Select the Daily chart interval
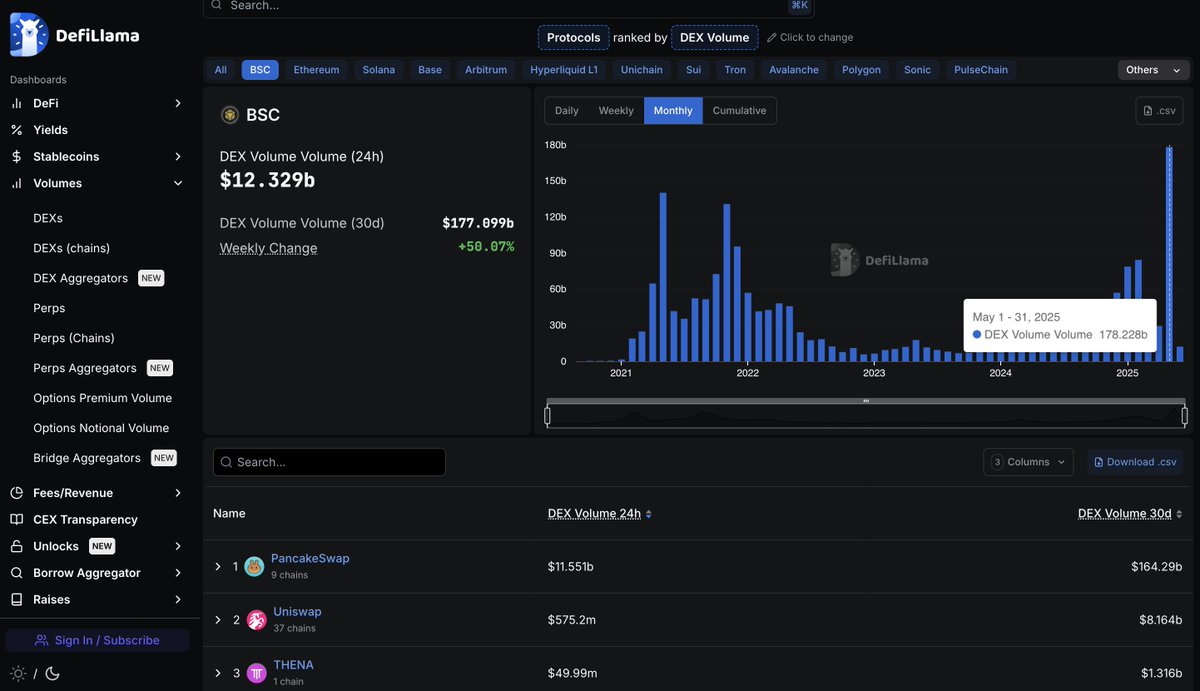 pyautogui.click(x=567, y=111)
